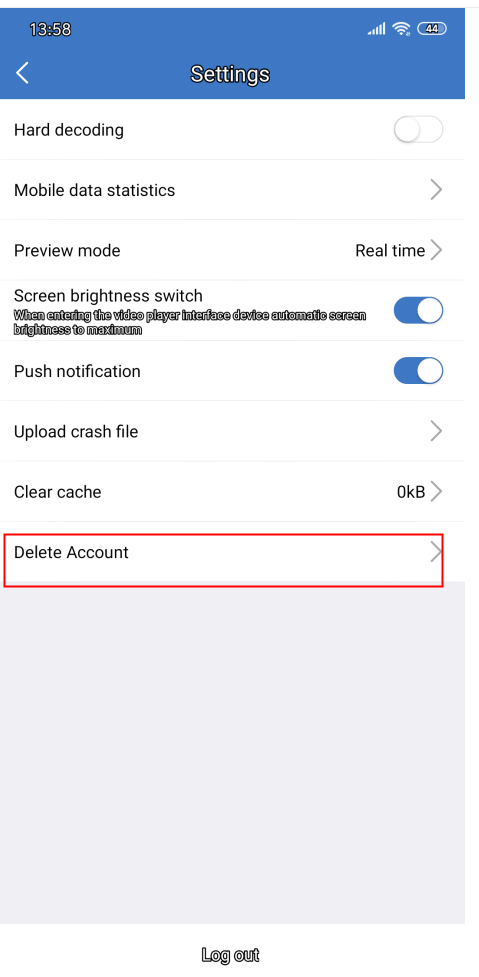Open Mobile data statistics chevron
Image resolution: width=479 pixels, height=977 pixels.
click(x=436, y=189)
